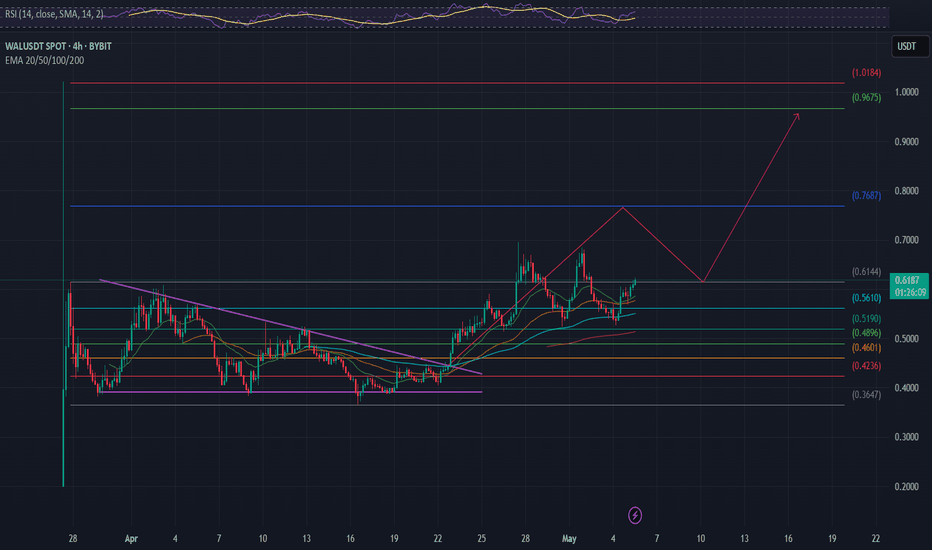Click the 0.8000 price axis tick
Viewport: 932px width, 550px height.
(906, 191)
